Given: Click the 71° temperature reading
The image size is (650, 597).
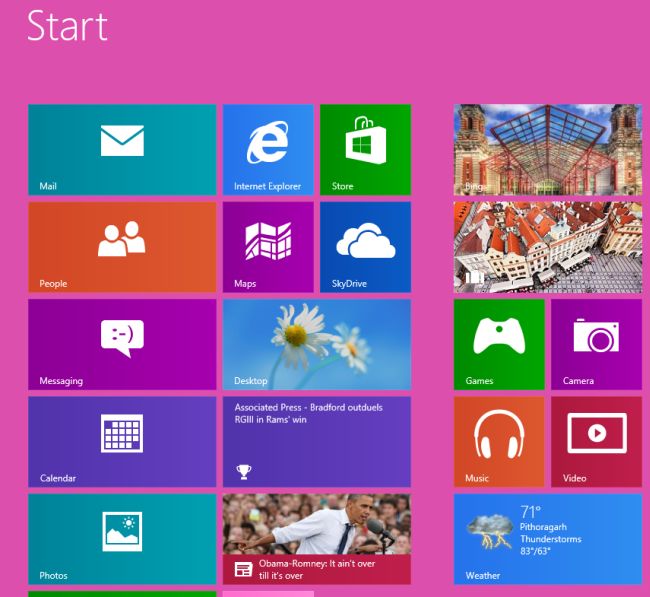Looking at the screenshot, I should [x=531, y=512].
